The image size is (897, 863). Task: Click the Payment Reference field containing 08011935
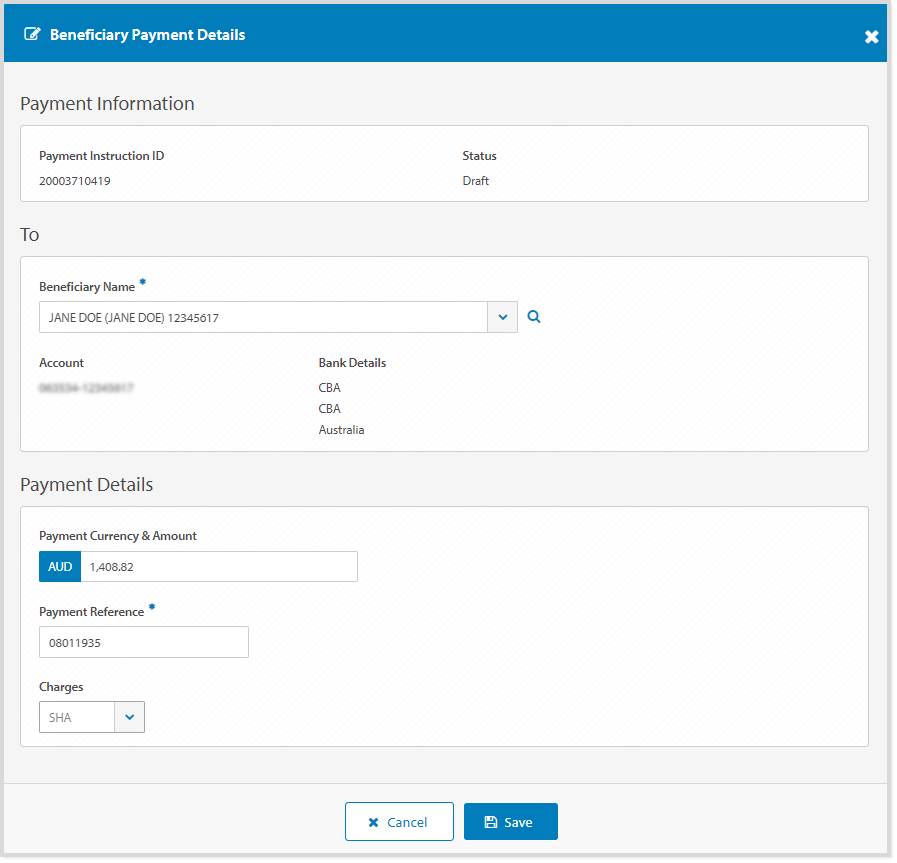coord(143,642)
